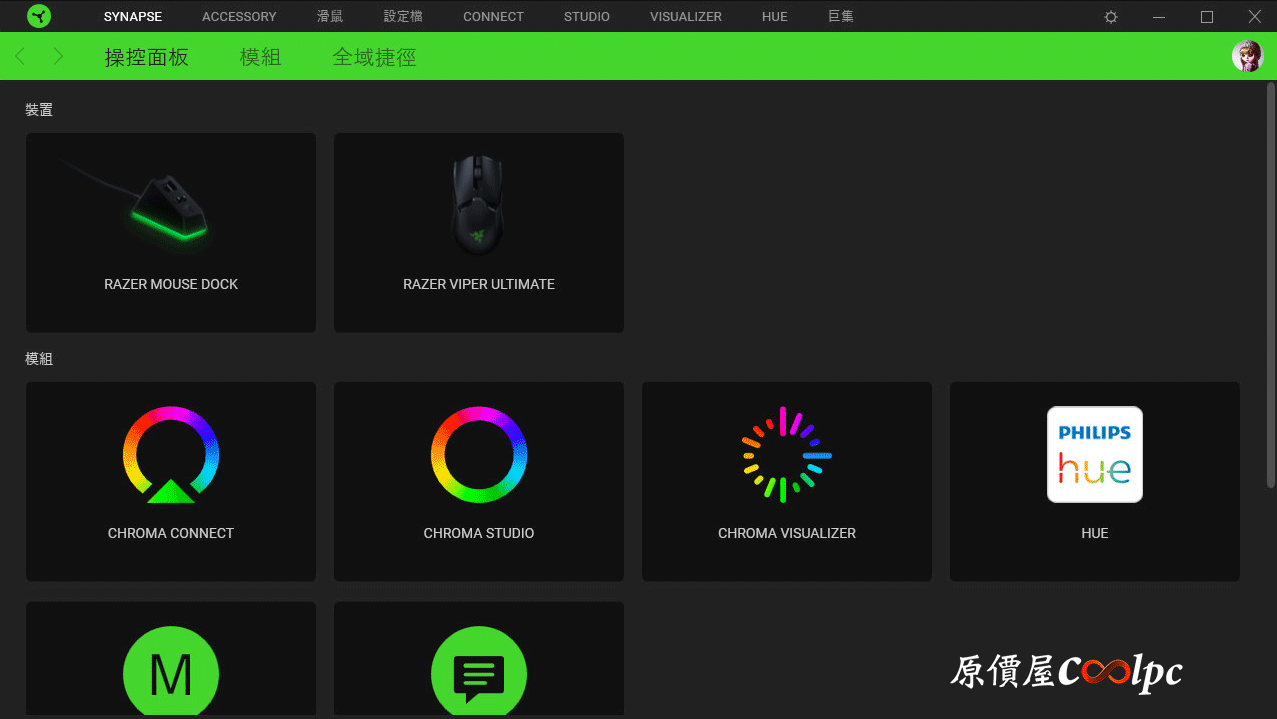
Task: Select the 操控面板 subtab
Action: tap(147, 57)
